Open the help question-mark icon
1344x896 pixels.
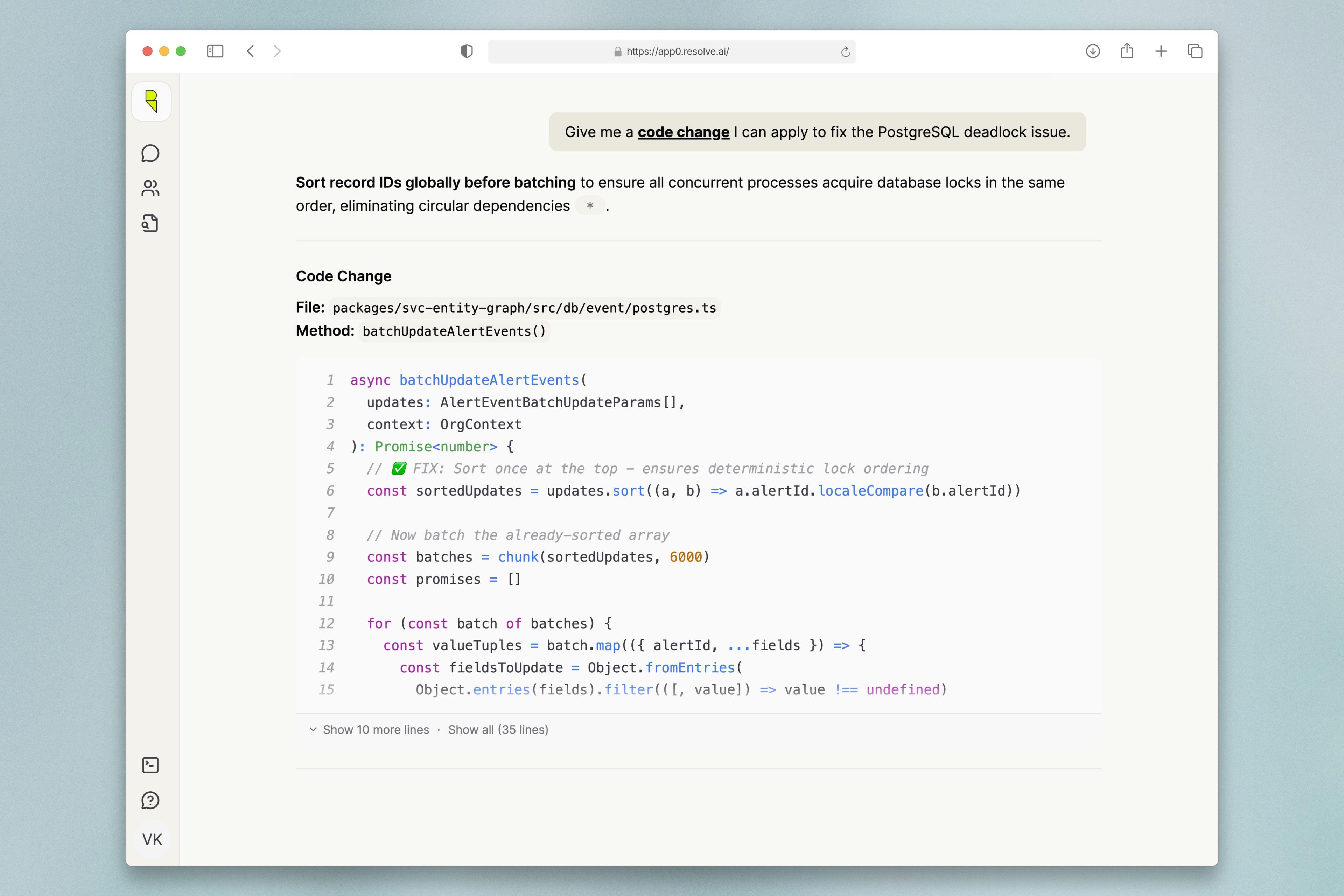pyautogui.click(x=150, y=800)
